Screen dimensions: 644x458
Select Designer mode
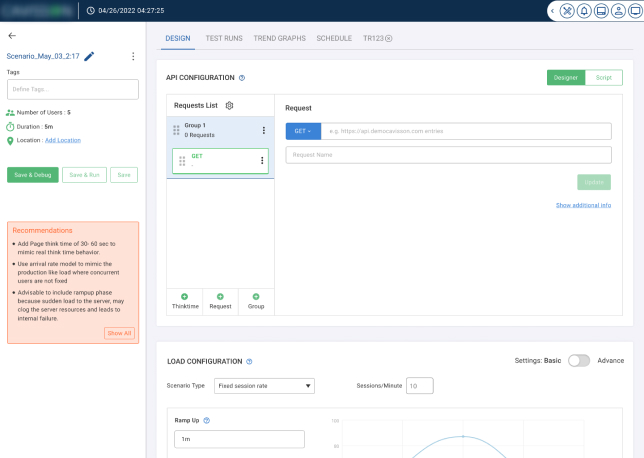(565, 77)
